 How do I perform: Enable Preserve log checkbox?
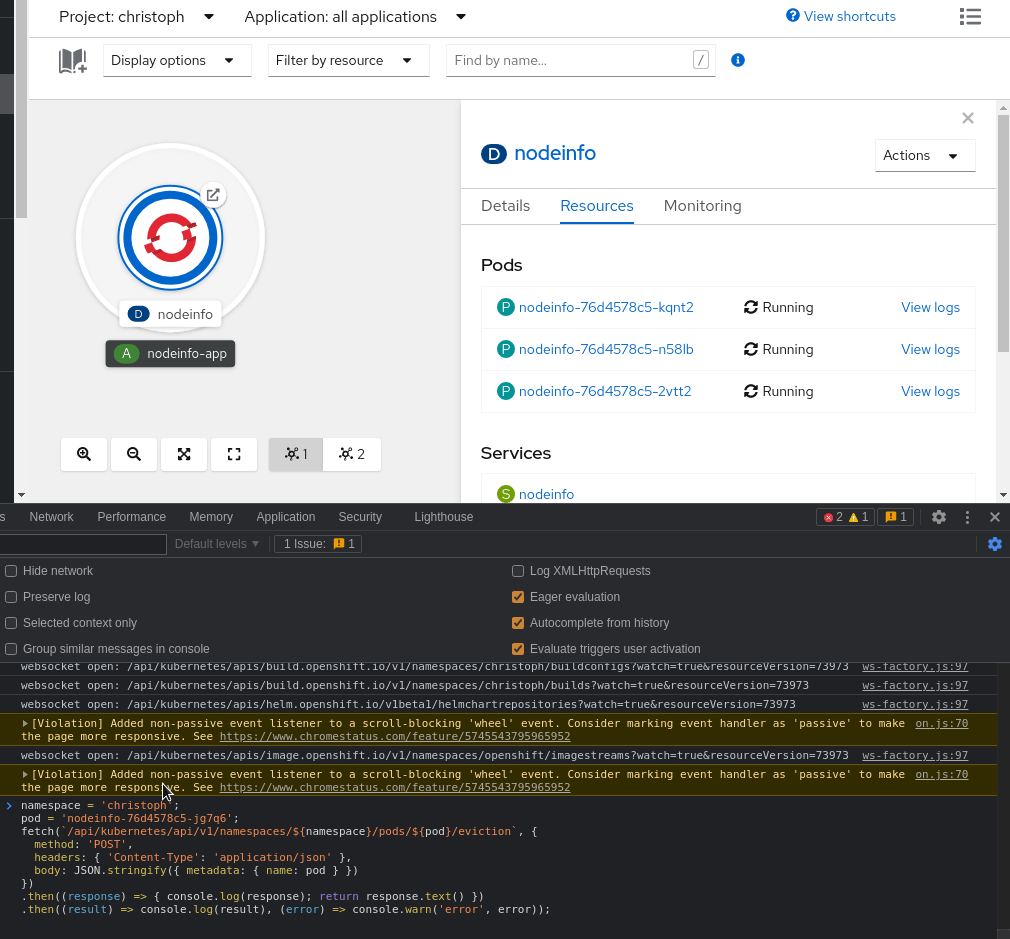pos(12,597)
